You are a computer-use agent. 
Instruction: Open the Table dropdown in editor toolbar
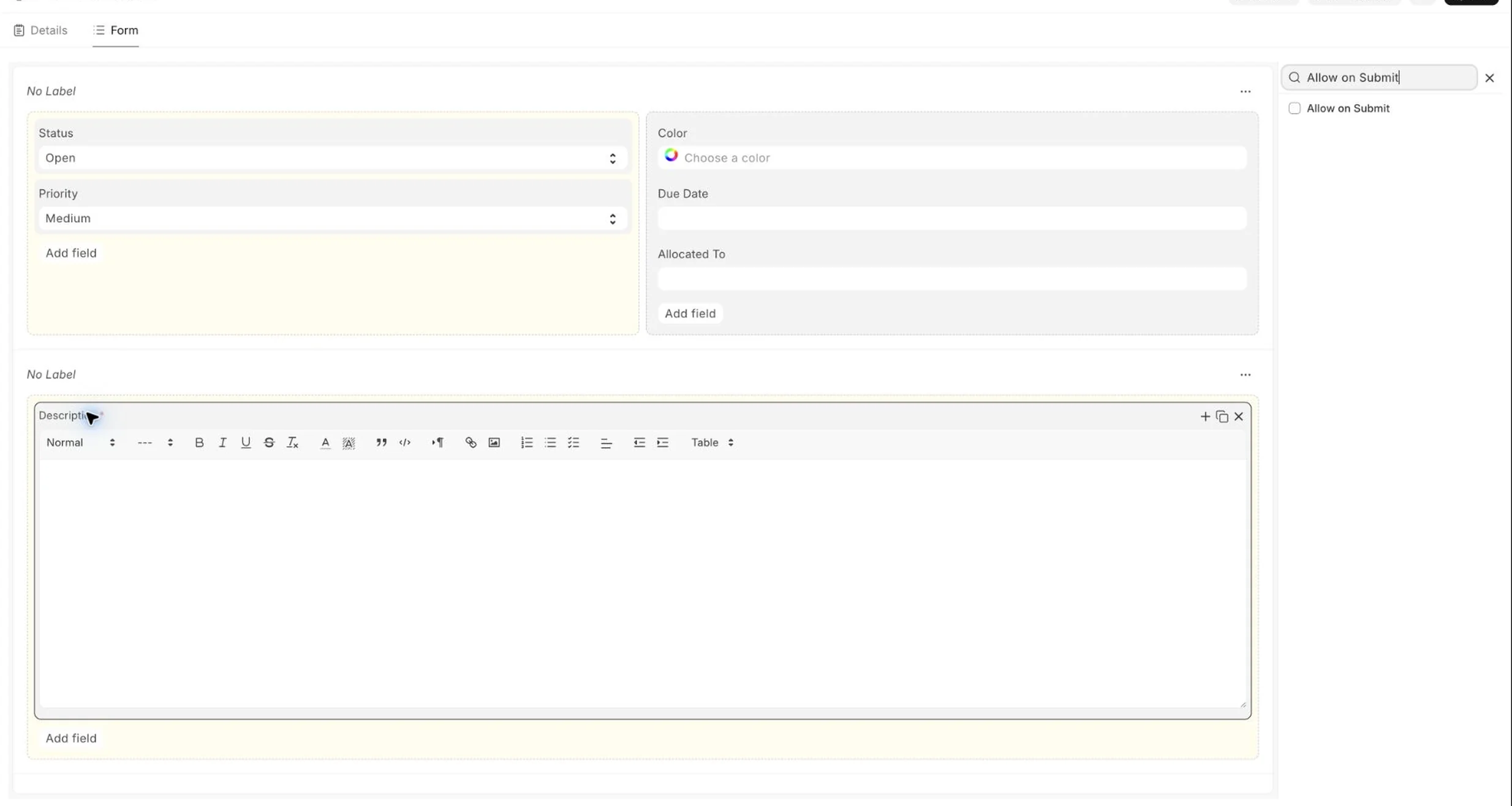point(713,442)
